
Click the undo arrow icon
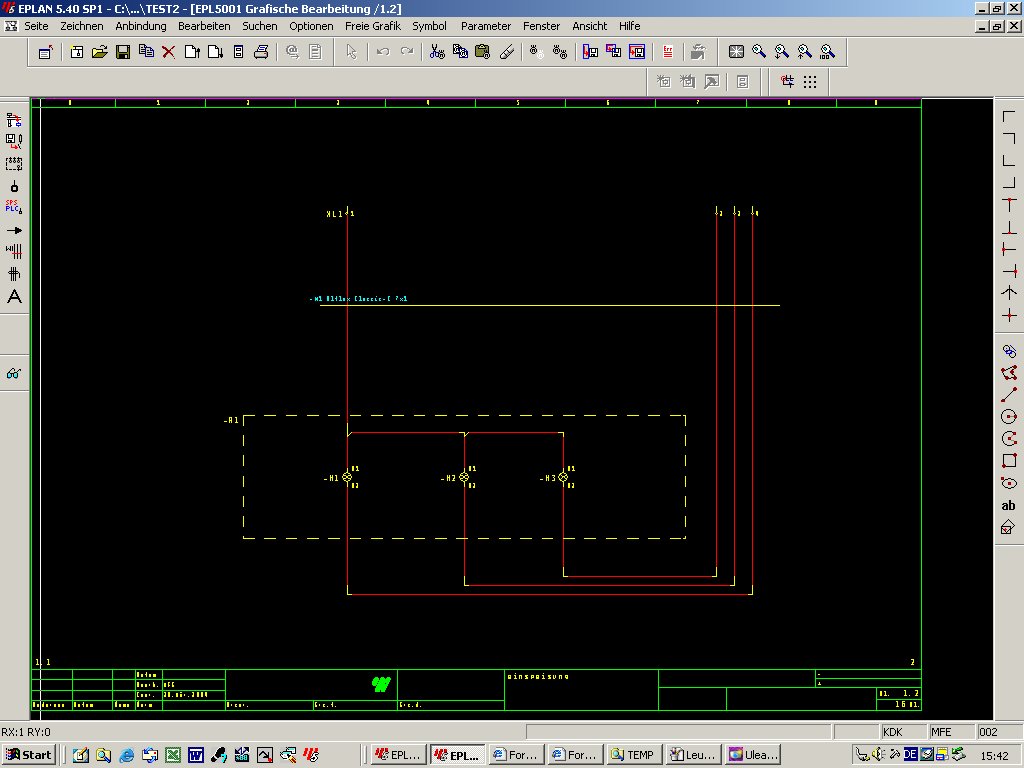pyautogui.click(x=383, y=52)
